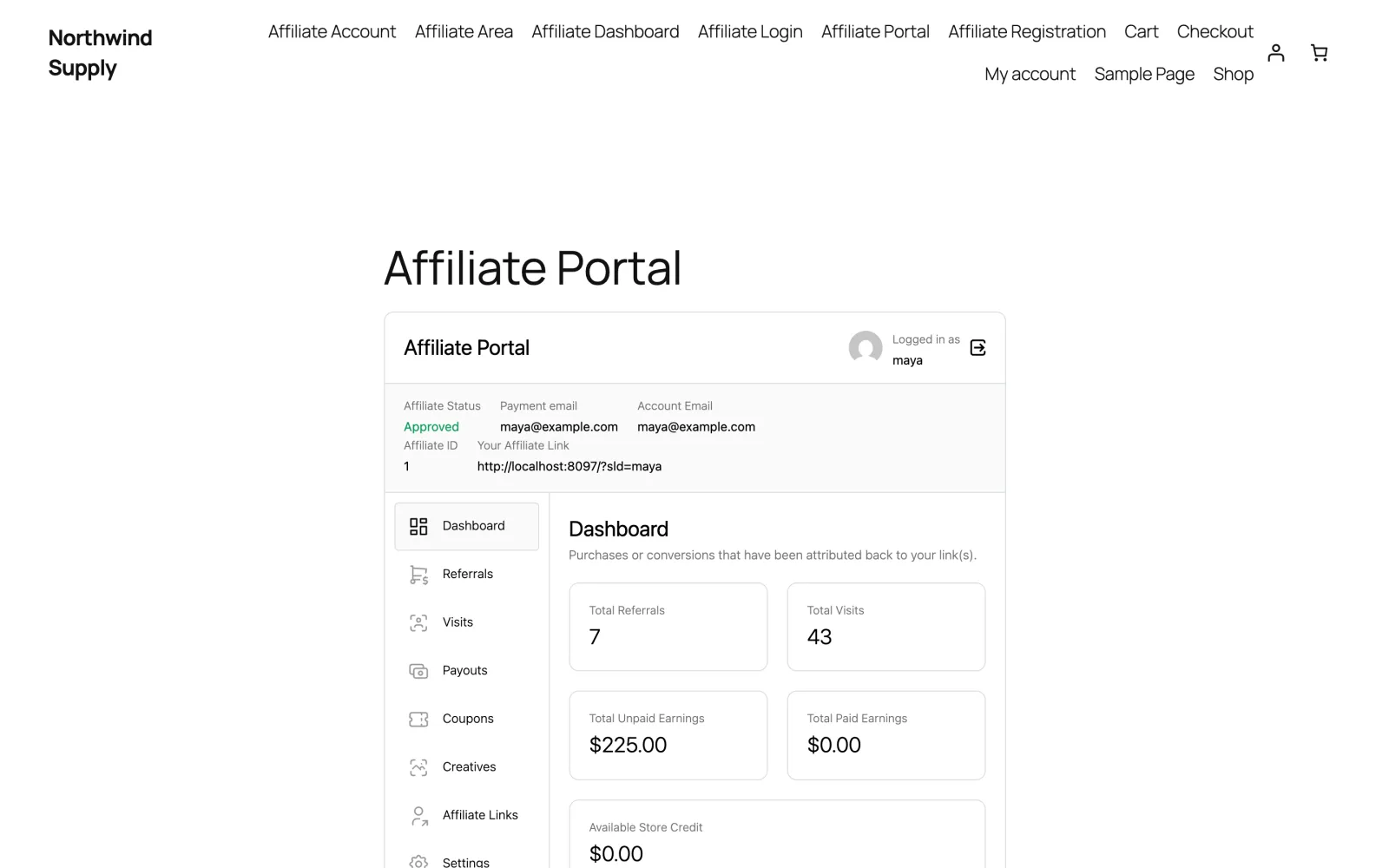The height and width of the screenshot is (868, 1389).
Task: Click Affiliate Portal in top navigation
Action: (875, 32)
